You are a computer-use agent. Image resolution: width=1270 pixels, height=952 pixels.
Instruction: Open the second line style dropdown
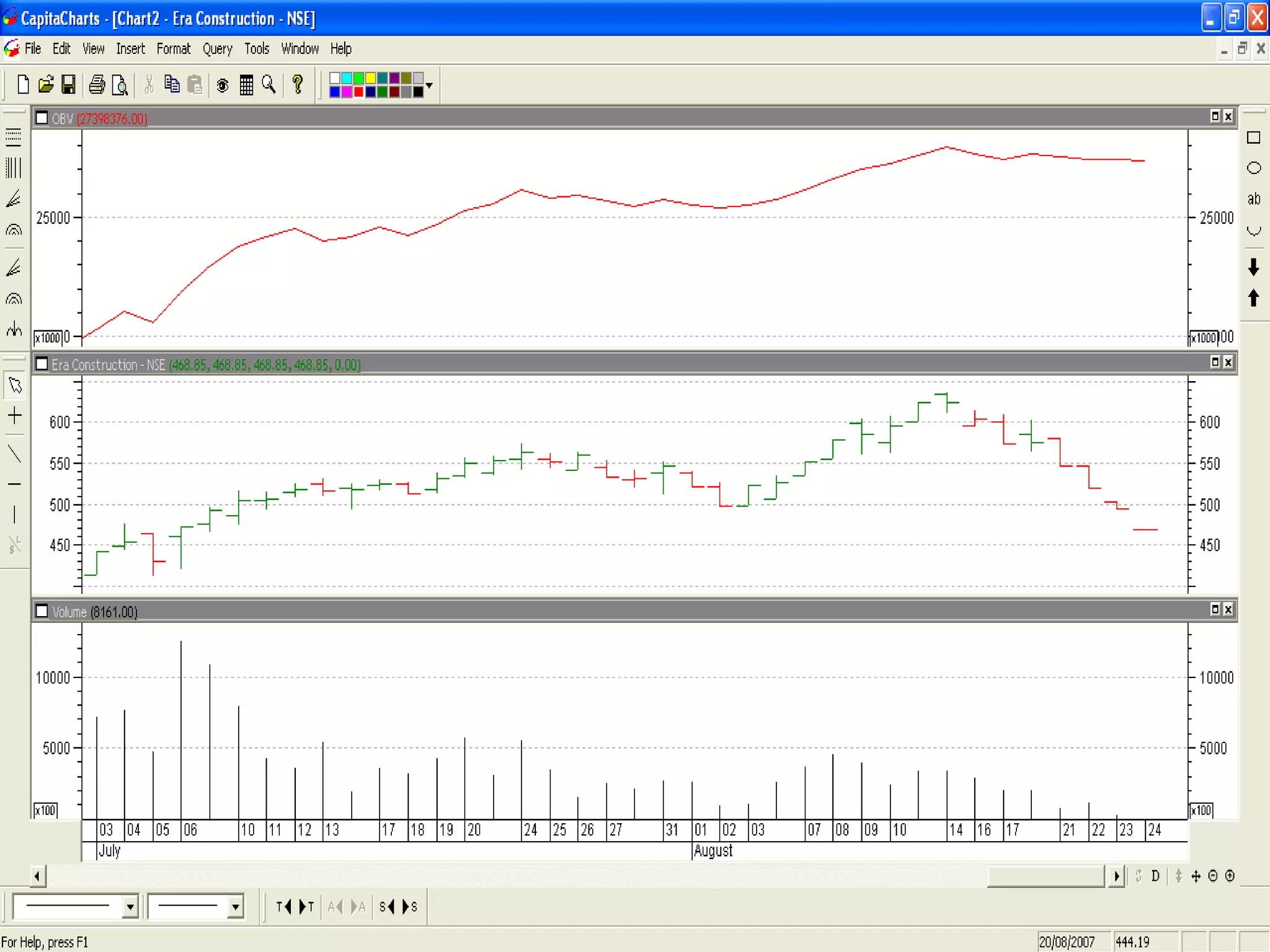click(235, 907)
